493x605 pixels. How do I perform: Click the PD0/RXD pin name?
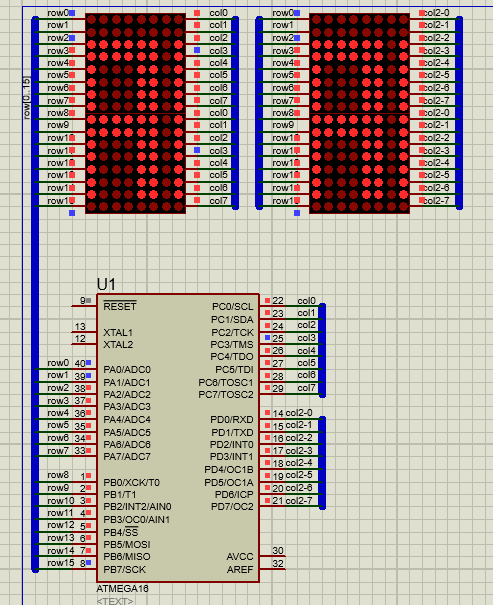pos(232,419)
